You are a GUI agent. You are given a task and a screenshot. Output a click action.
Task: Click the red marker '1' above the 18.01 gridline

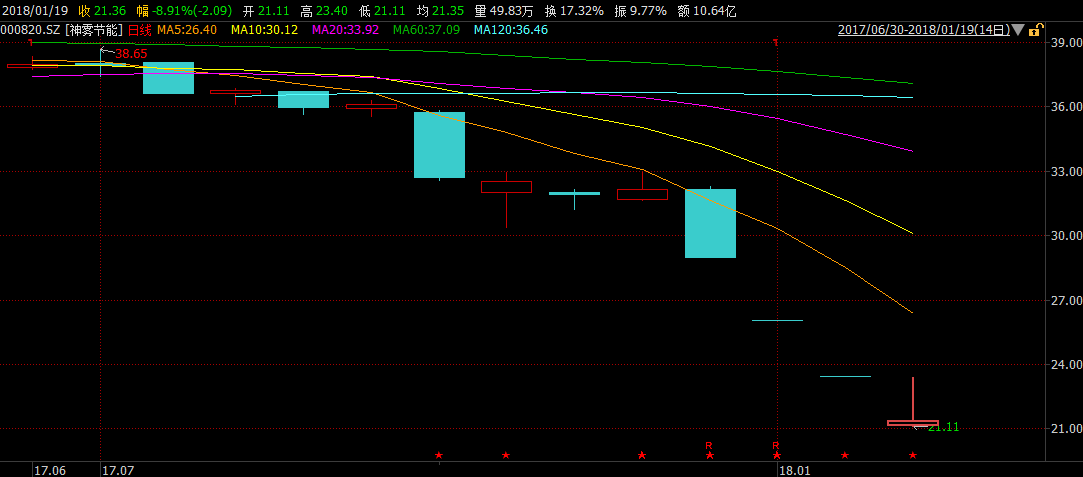pyautogui.click(x=777, y=43)
